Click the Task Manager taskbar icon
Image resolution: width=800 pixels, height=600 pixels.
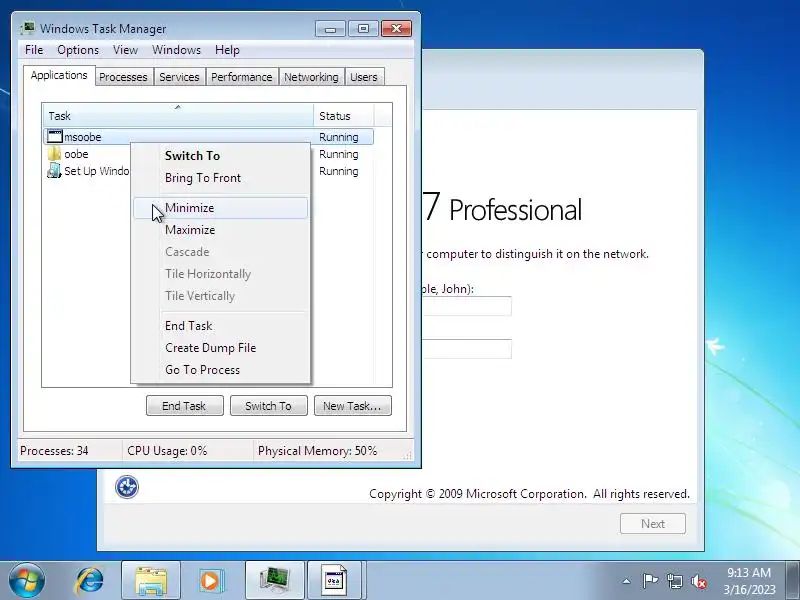[x=274, y=581]
